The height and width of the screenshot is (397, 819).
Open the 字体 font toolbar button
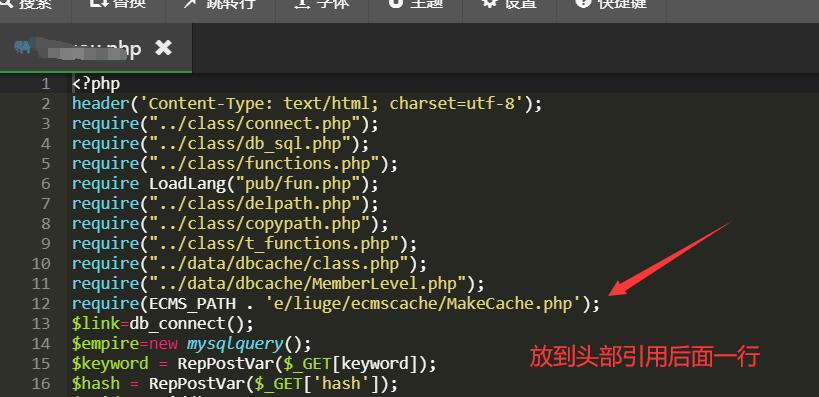coord(322,5)
